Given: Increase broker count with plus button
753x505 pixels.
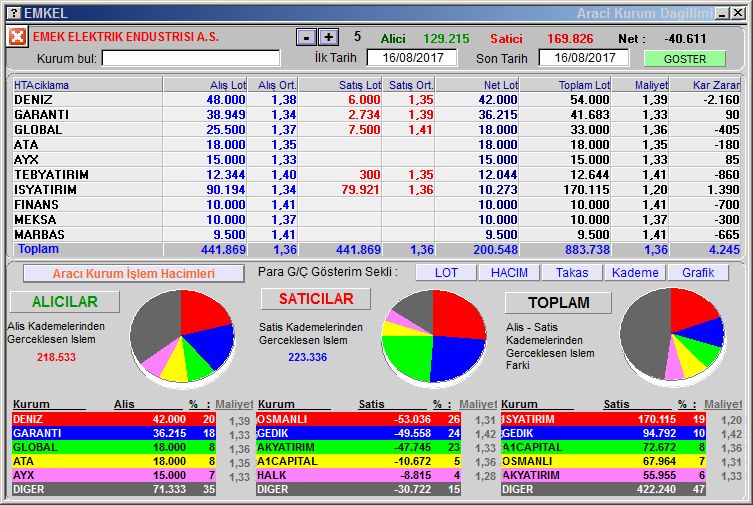Looking at the screenshot, I should [329, 37].
